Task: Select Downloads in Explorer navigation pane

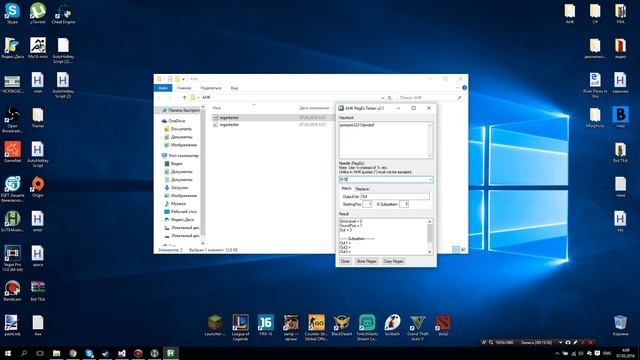Action: click(176, 188)
